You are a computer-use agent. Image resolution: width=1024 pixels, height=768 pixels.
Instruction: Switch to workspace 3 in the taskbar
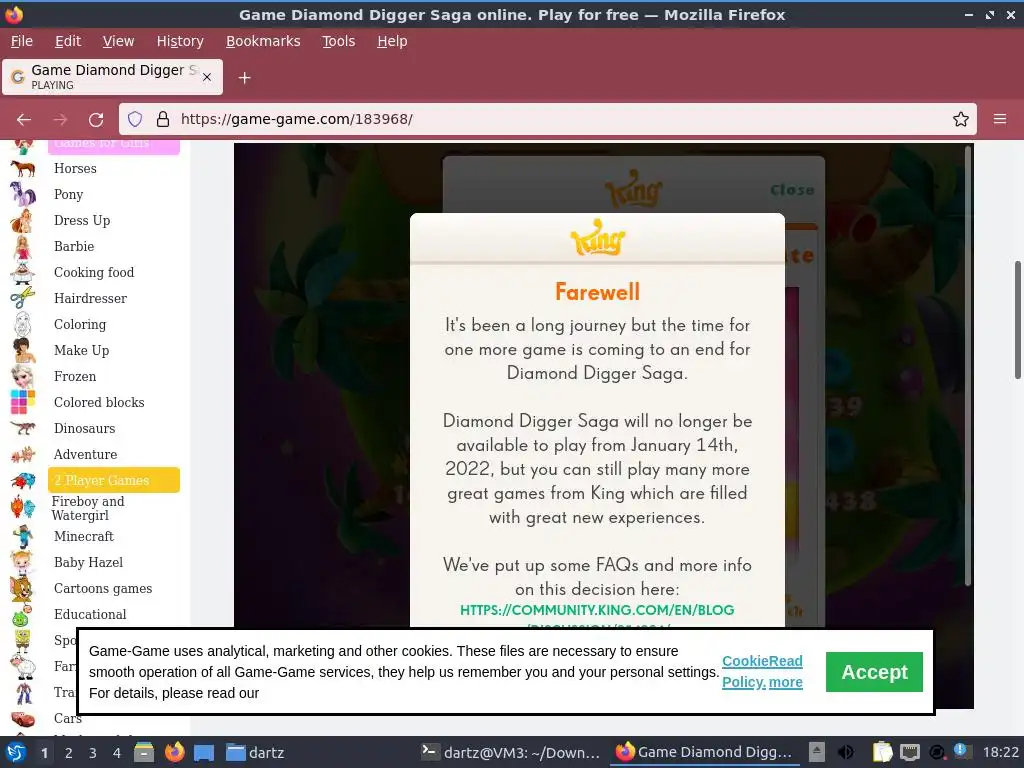tap(93, 753)
